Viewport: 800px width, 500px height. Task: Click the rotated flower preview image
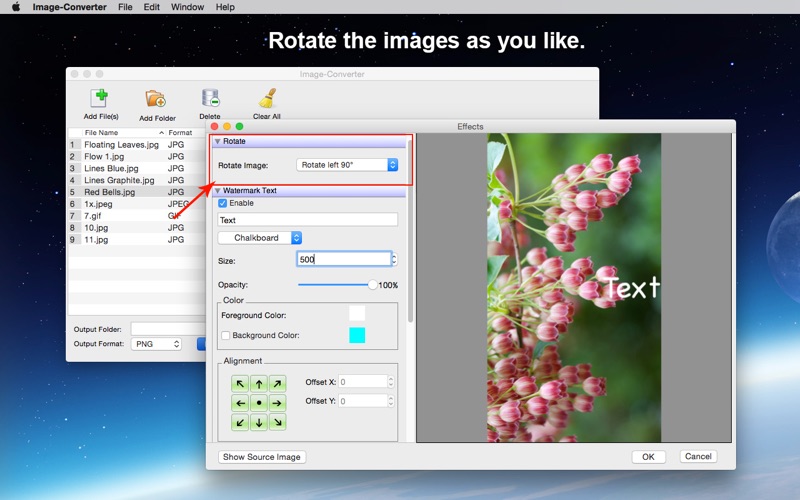coord(574,288)
